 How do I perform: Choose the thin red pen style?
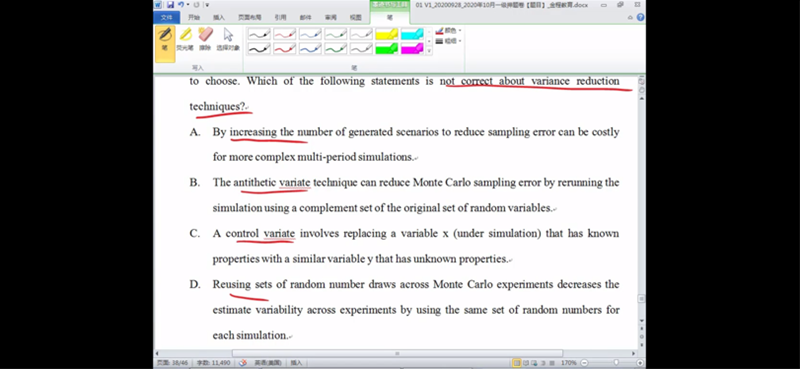[285, 34]
